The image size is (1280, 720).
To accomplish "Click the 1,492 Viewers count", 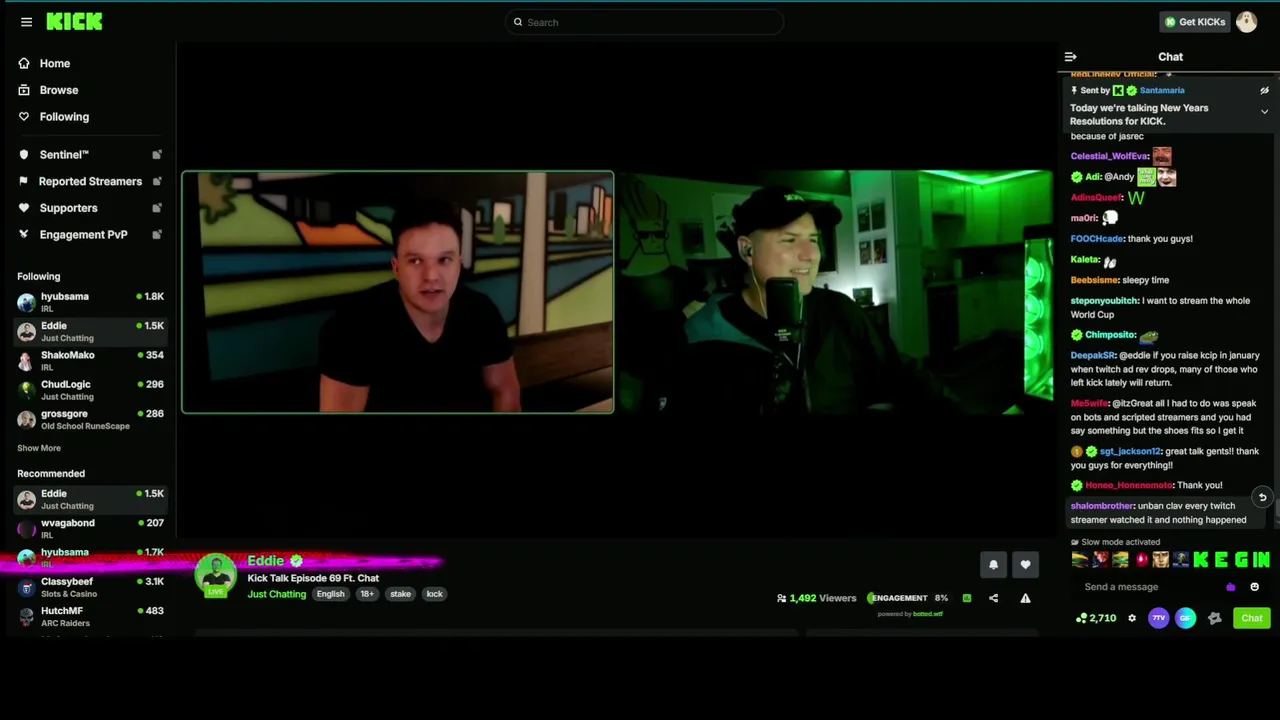I will 816,598.
